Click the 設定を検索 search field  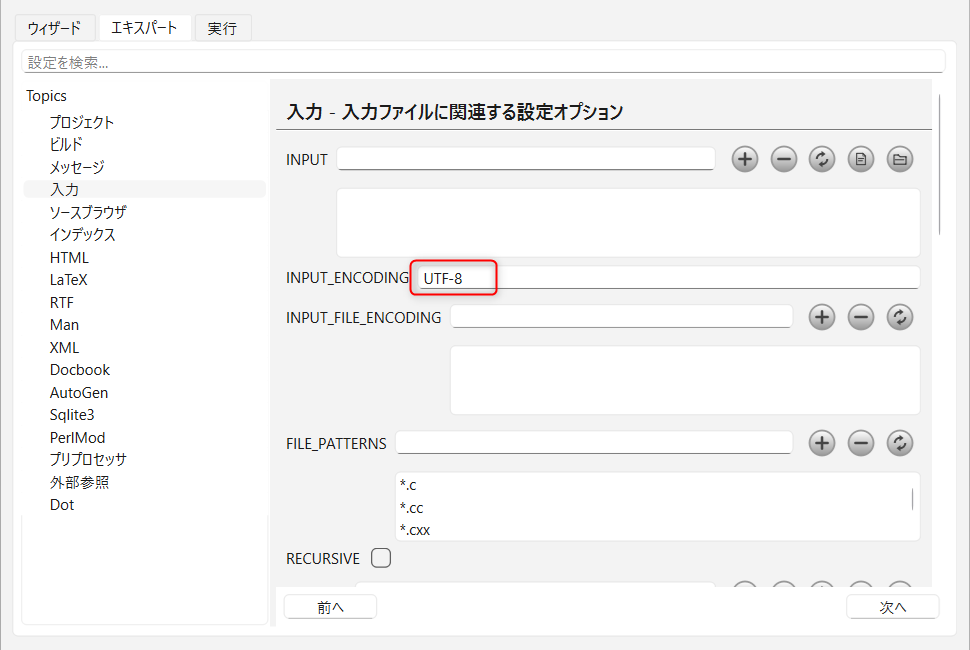tap(483, 62)
